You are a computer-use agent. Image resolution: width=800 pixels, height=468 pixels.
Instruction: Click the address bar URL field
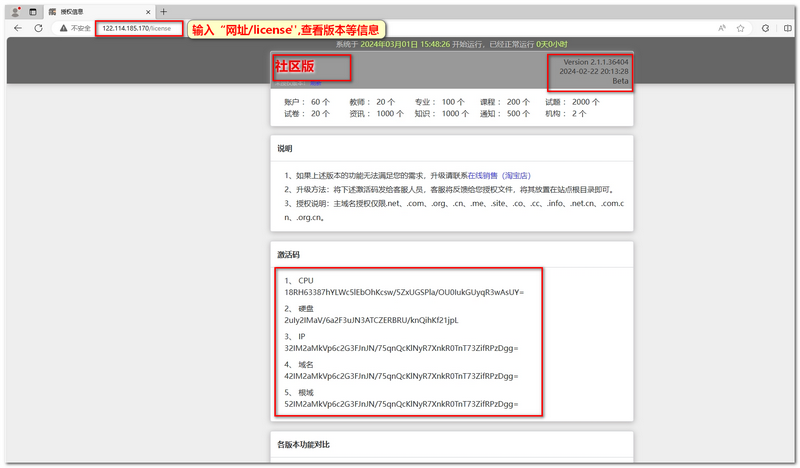click(140, 28)
